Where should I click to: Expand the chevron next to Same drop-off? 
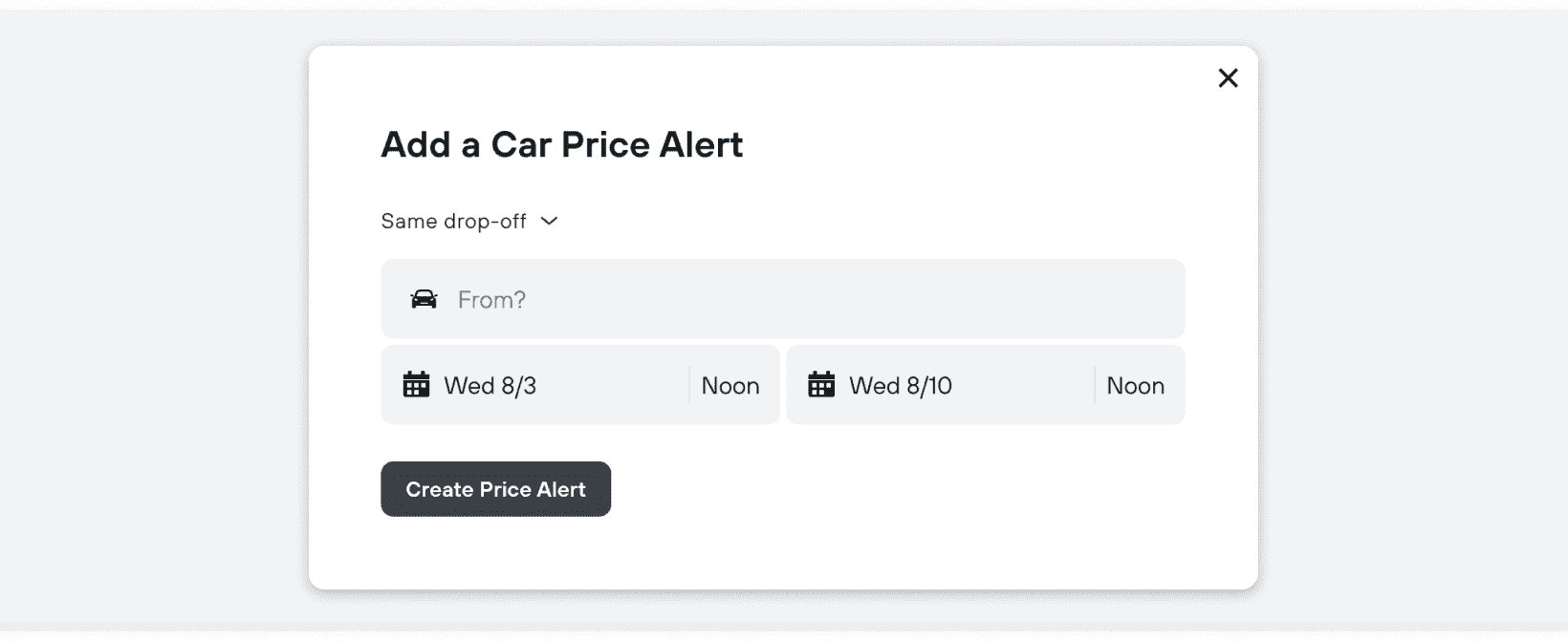point(549,221)
